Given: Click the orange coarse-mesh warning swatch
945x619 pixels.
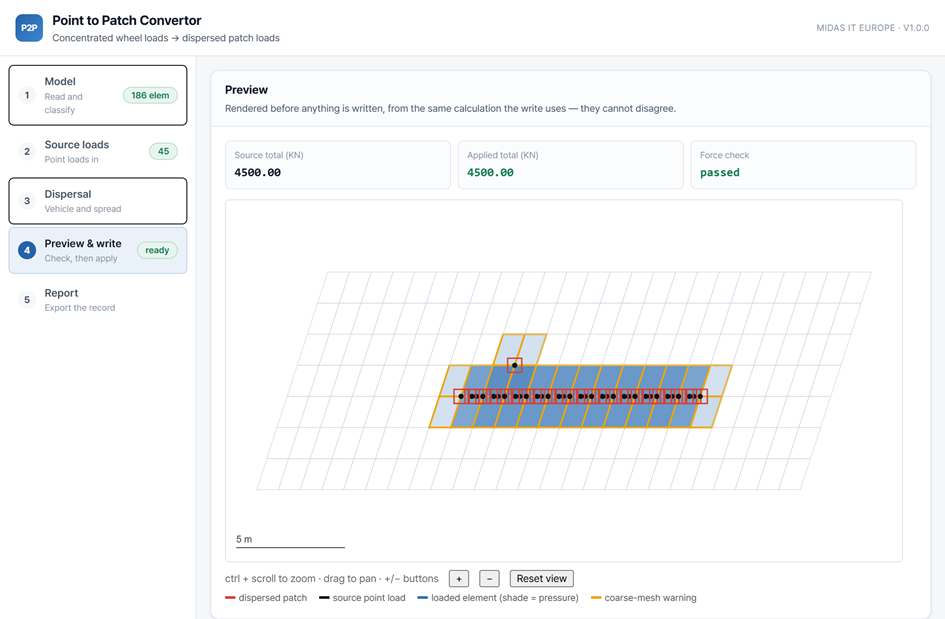Looking at the screenshot, I should tap(596, 598).
